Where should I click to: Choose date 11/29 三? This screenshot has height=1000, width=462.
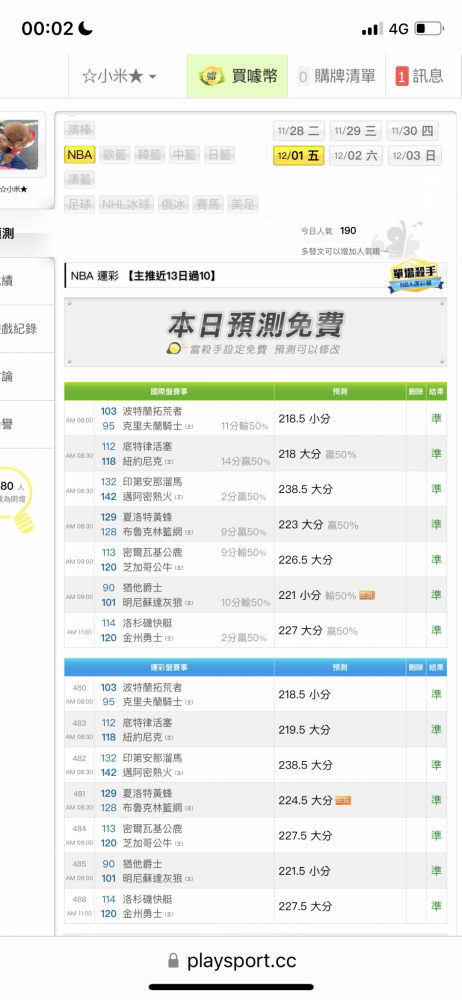356,131
